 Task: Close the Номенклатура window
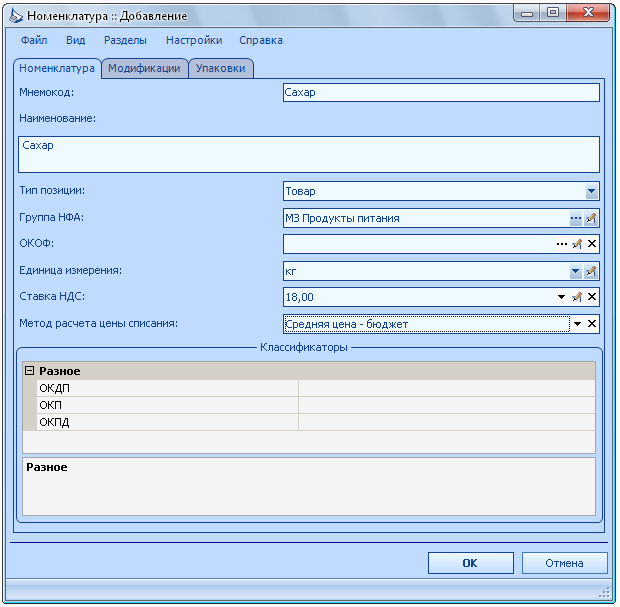588,13
